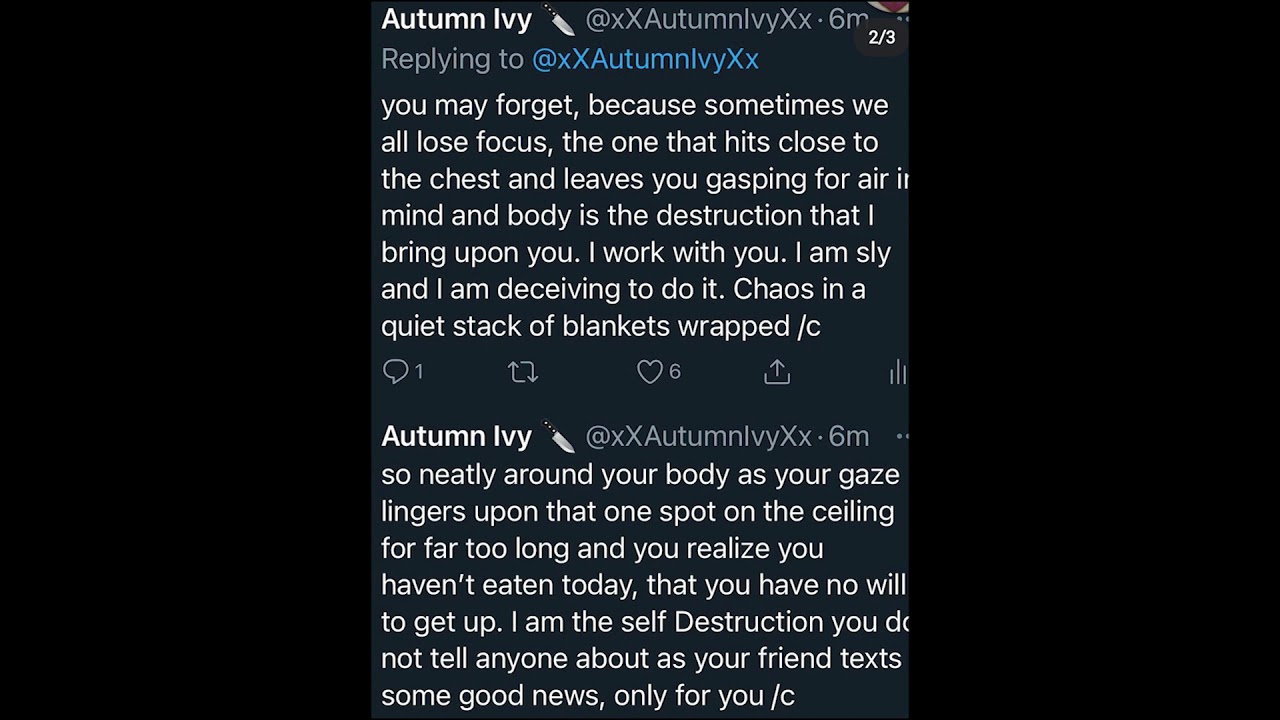Share the first tweet using the share icon
The height and width of the screenshot is (720, 1280).
tap(777, 372)
